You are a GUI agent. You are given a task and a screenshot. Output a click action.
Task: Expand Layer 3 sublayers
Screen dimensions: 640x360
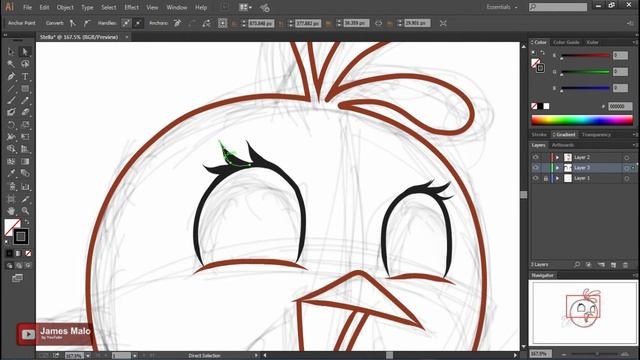click(x=557, y=168)
